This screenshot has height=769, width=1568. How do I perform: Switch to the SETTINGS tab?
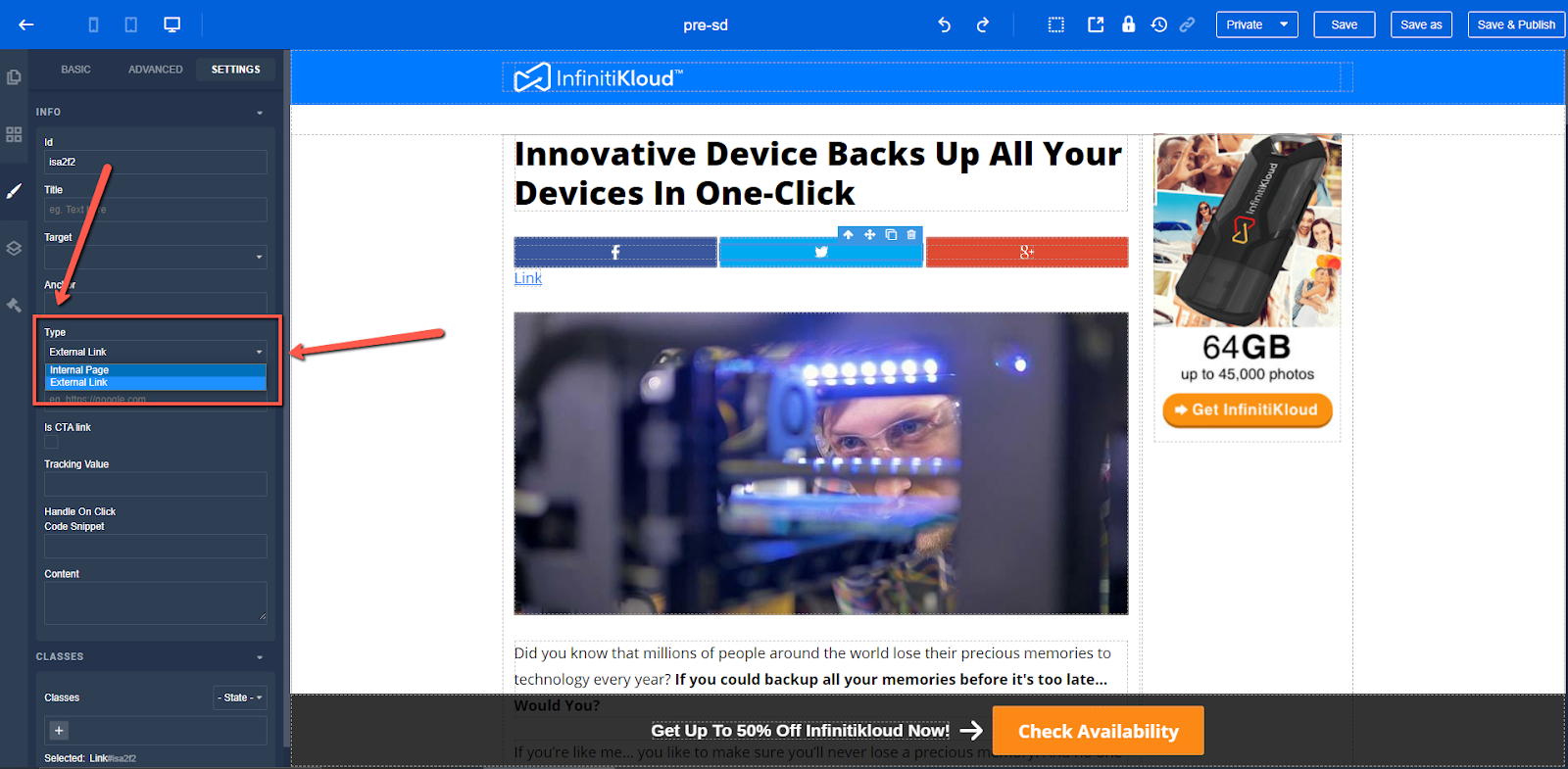pyautogui.click(x=235, y=70)
